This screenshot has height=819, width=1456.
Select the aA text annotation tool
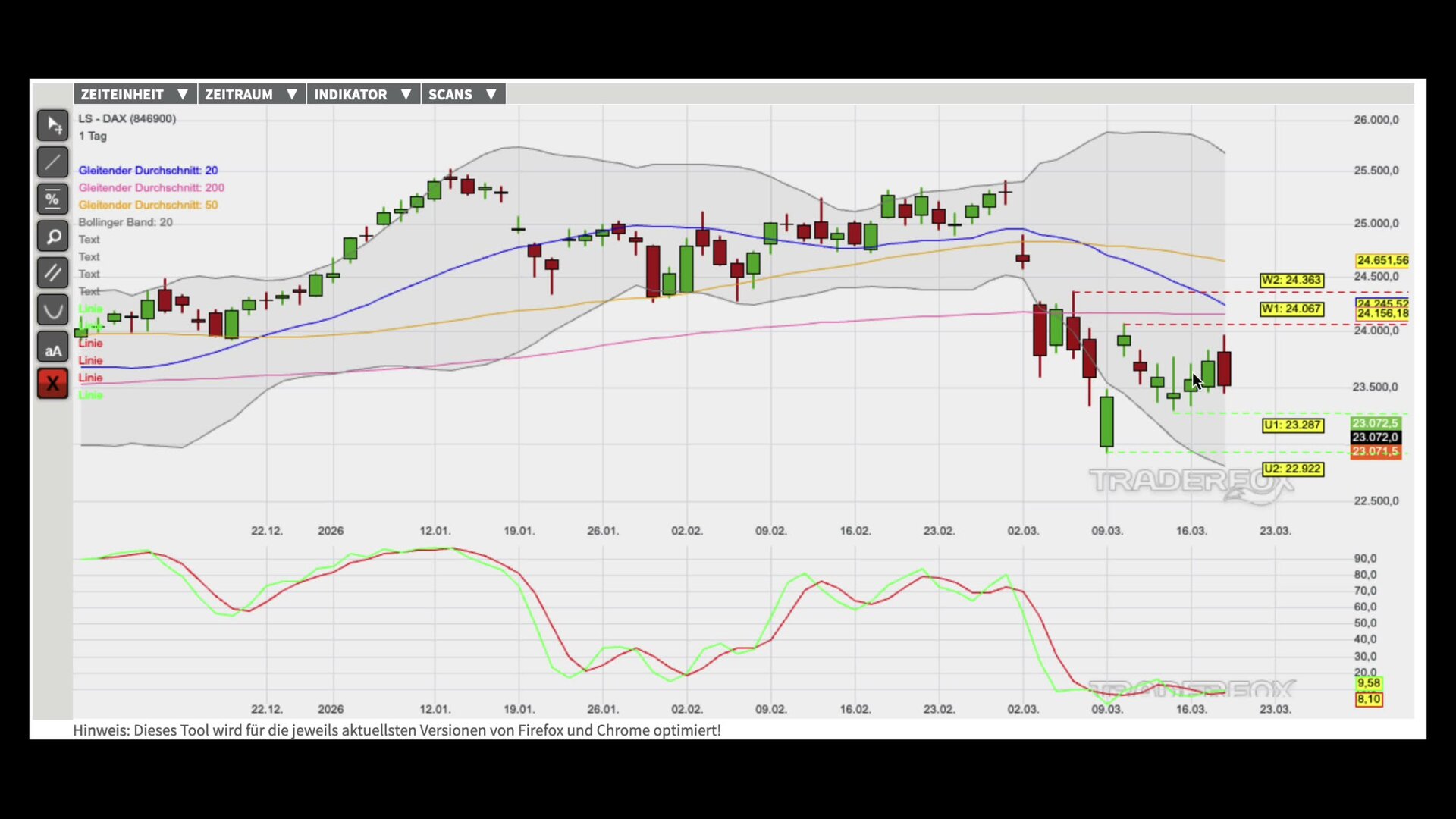(x=52, y=347)
